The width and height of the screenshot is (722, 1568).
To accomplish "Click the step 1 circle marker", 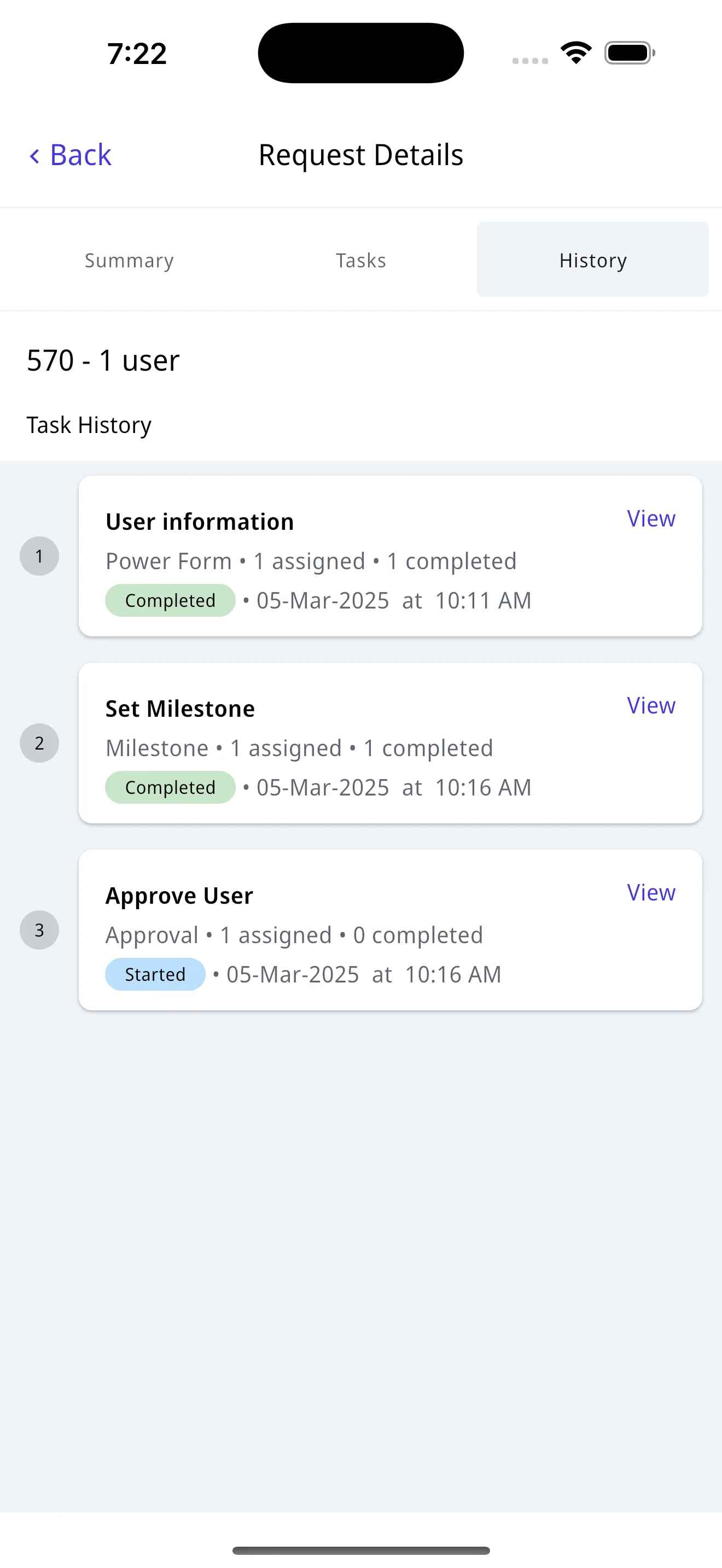I will (x=39, y=555).
